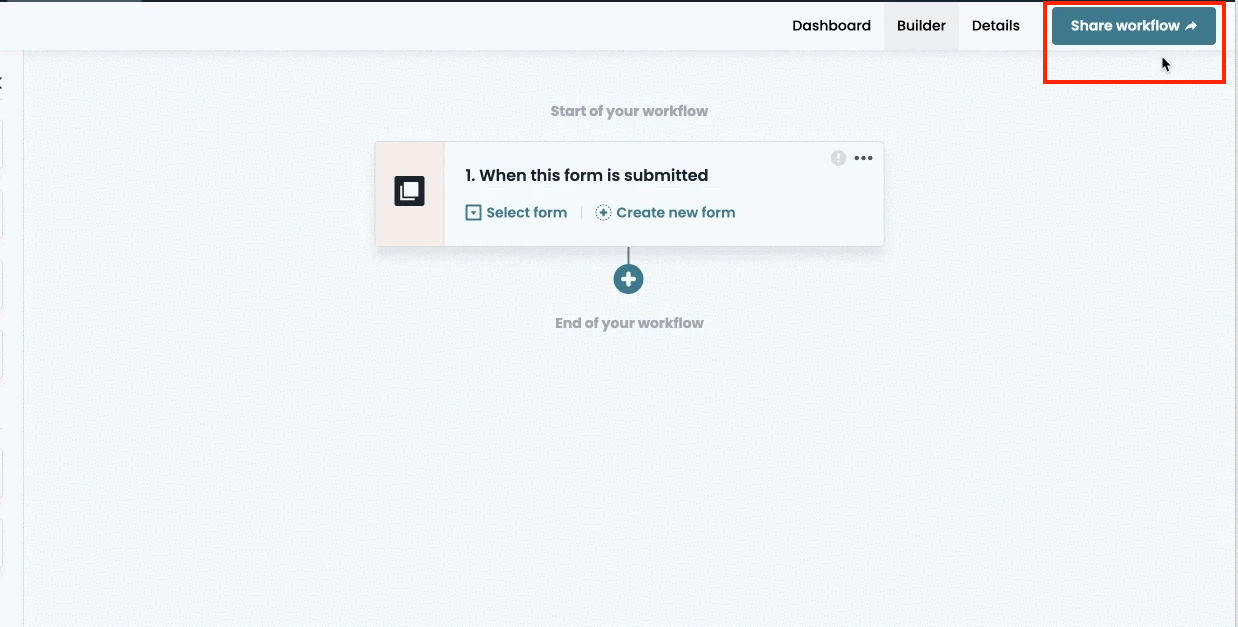This screenshot has width=1238, height=627.
Task: Click the arrow icon inside Share workflow
Action: click(1191, 27)
